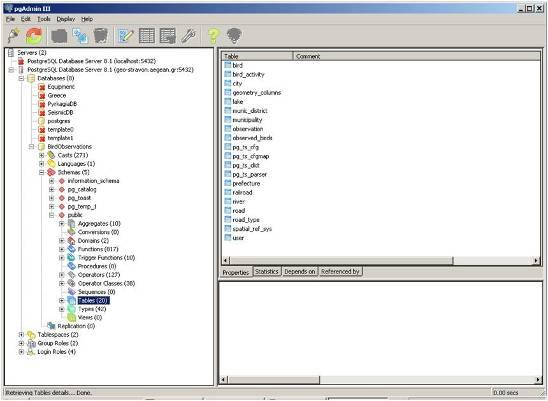
Task: Click the Group Roles node icon
Action: click(31, 343)
